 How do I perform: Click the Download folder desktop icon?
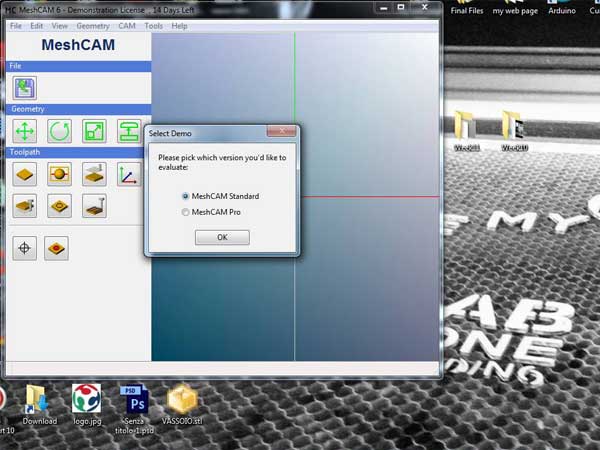39,405
